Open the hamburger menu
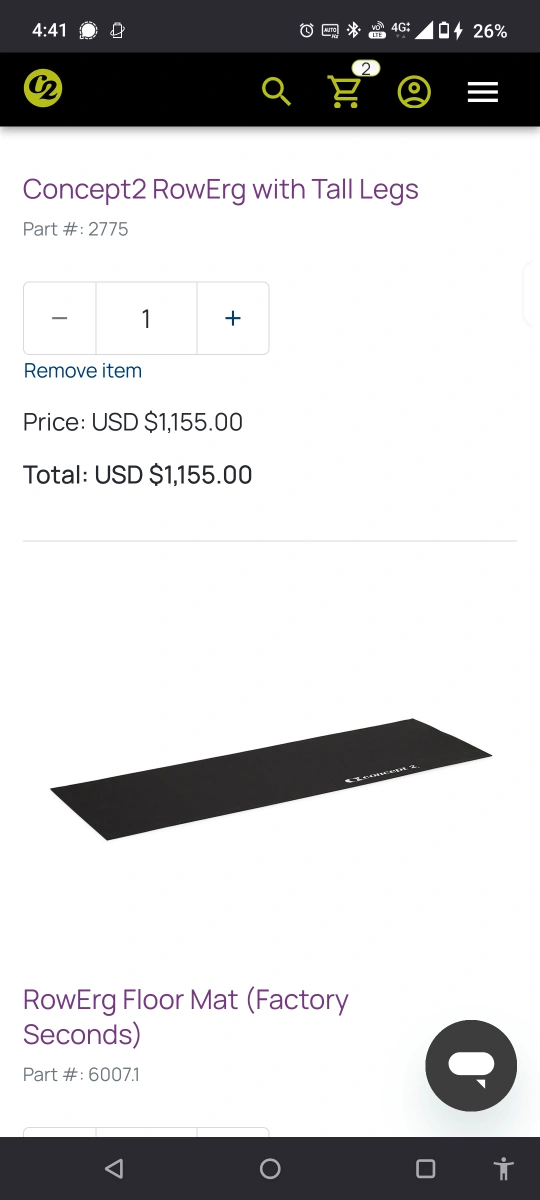The image size is (540, 1200). (x=483, y=92)
